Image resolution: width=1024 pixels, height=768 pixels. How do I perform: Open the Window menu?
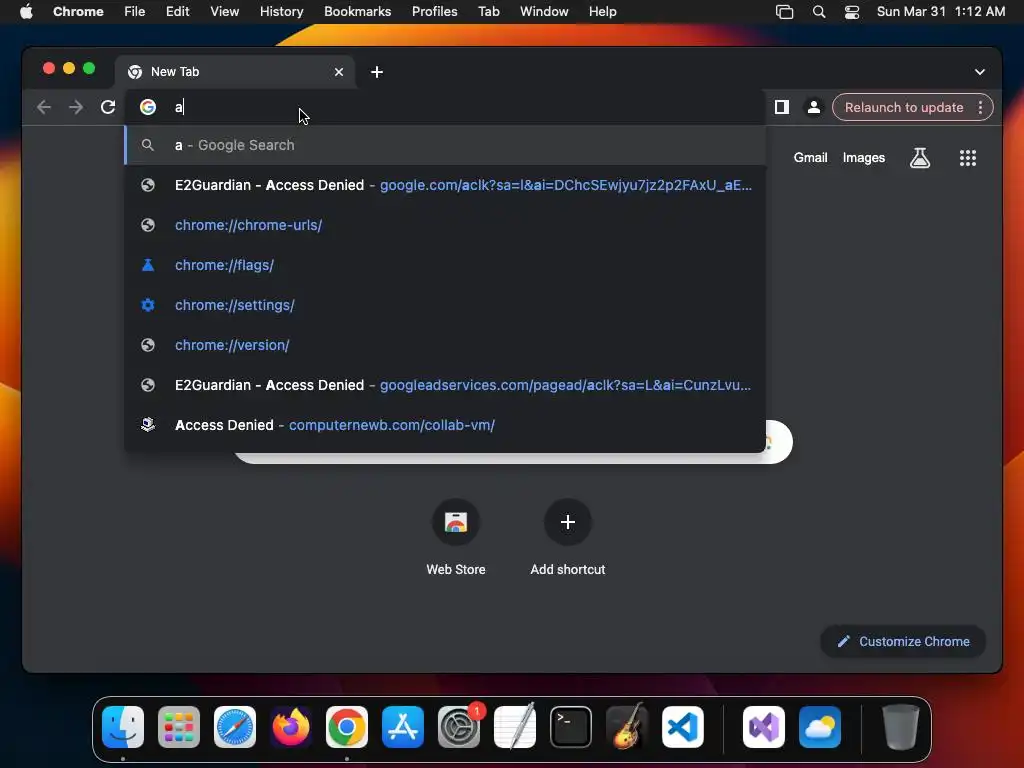pyautogui.click(x=544, y=12)
